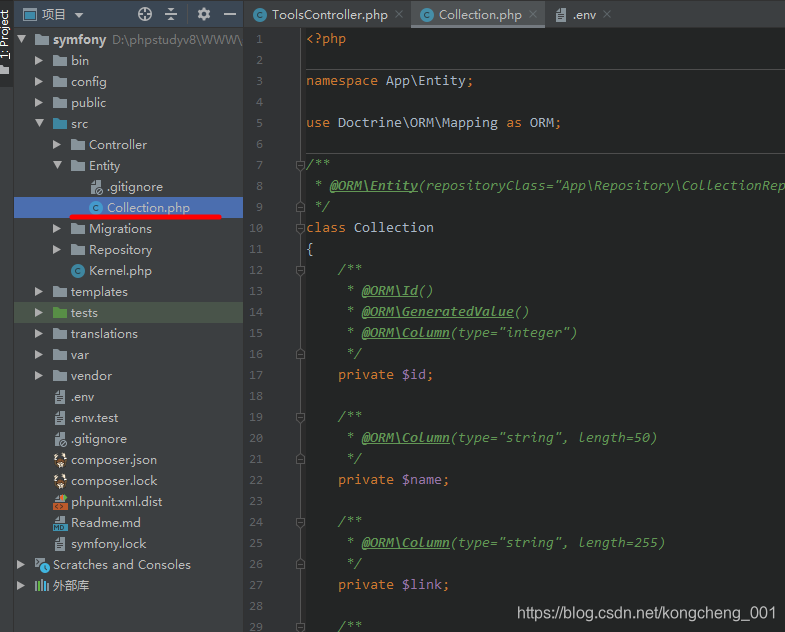Screen dimensions: 785x632
Task: Click the @ORM\Column annotation on line 25
Action: pos(406,543)
